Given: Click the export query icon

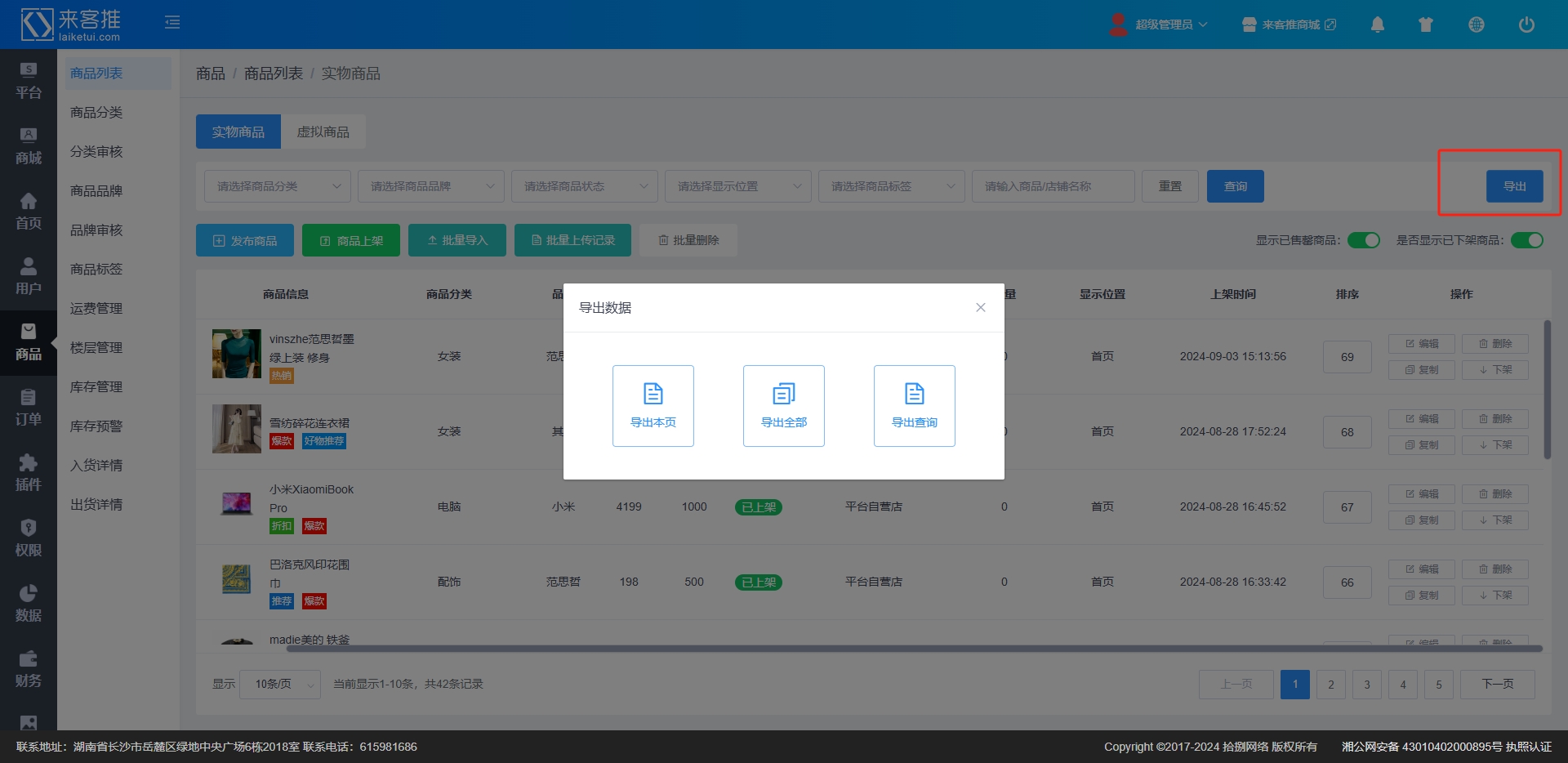Looking at the screenshot, I should click(x=914, y=395).
